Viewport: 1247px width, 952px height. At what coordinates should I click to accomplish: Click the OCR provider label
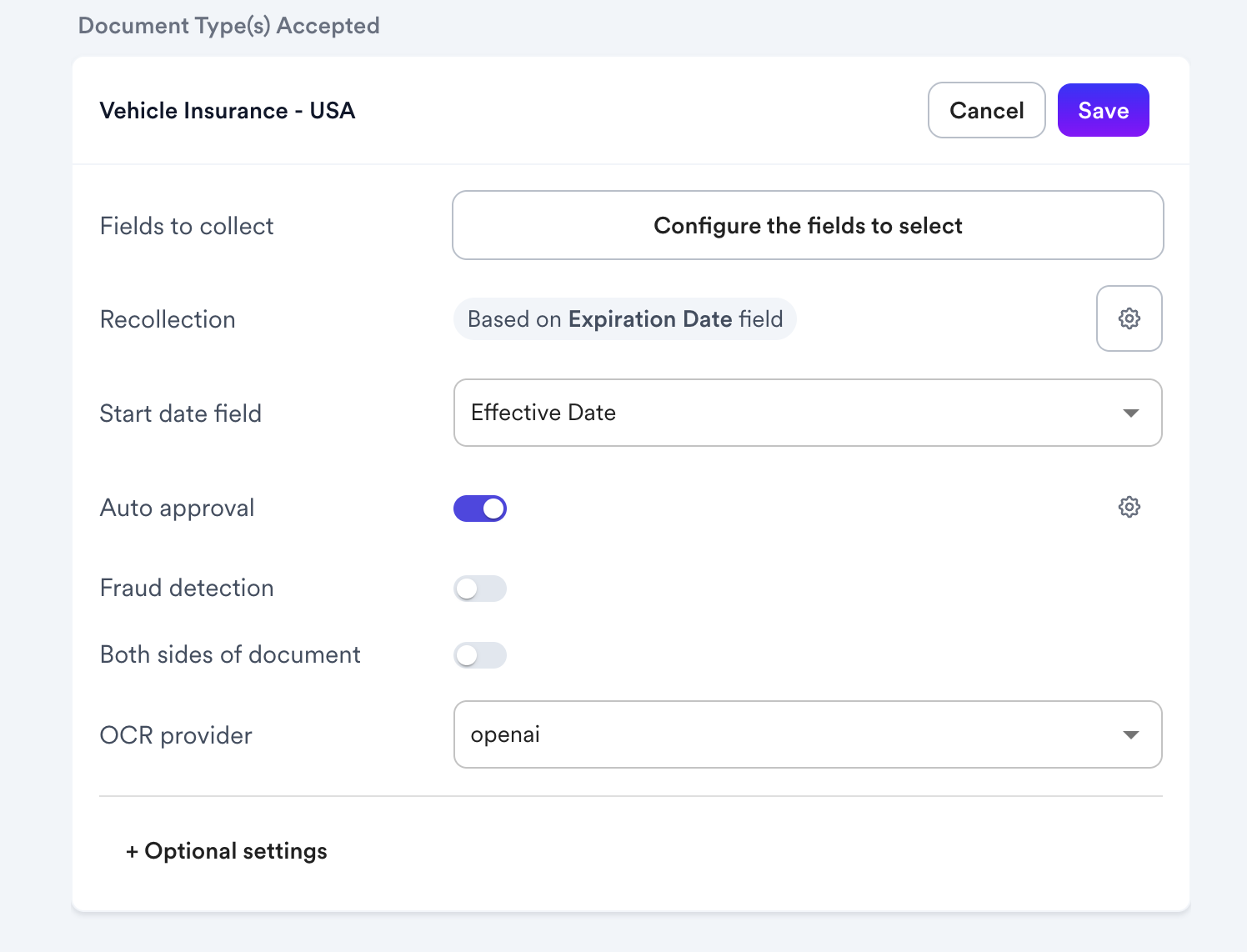[x=176, y=735]
